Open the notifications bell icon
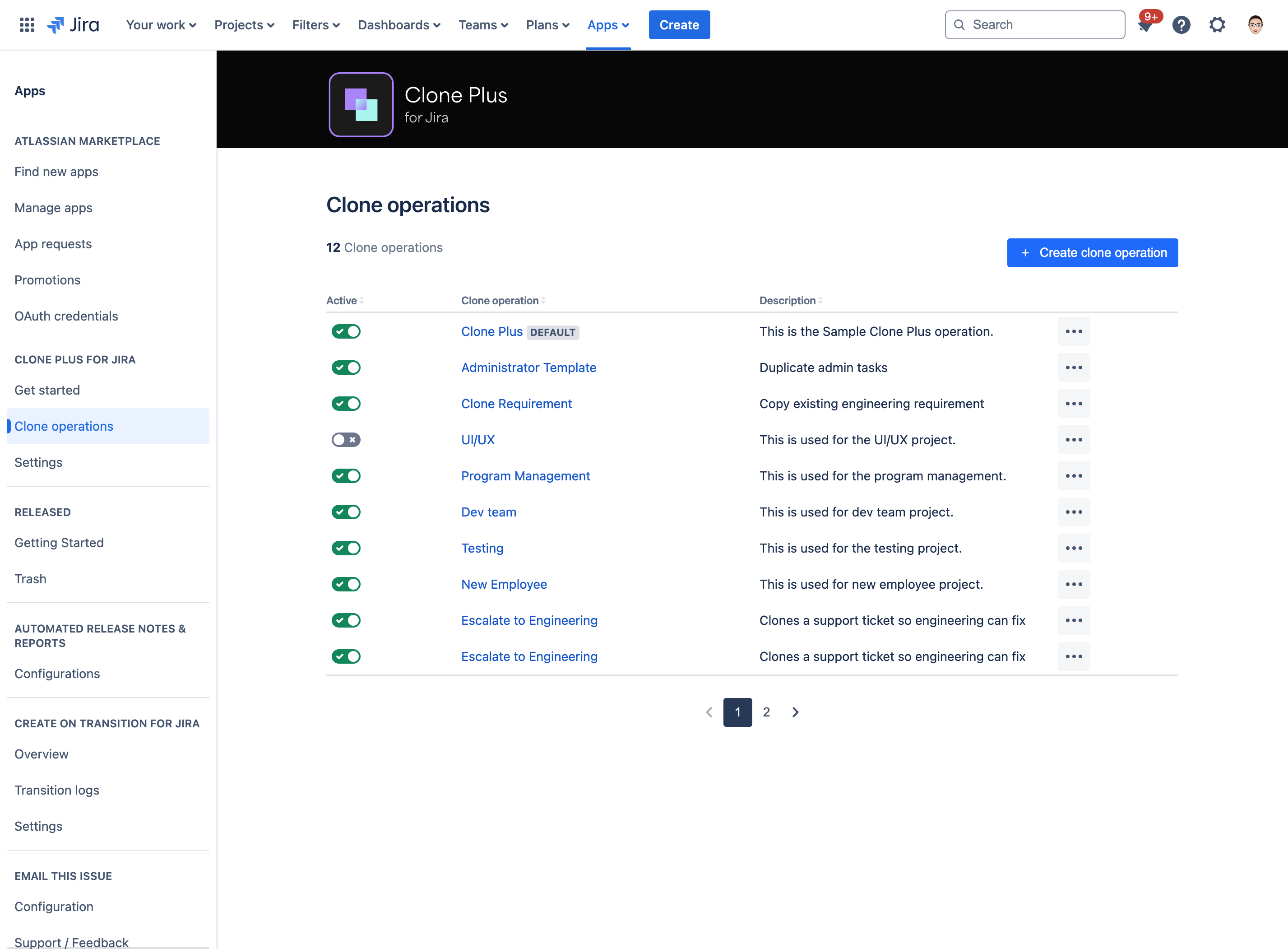This screenshot has width=1288, height=949. point(1145,25)
